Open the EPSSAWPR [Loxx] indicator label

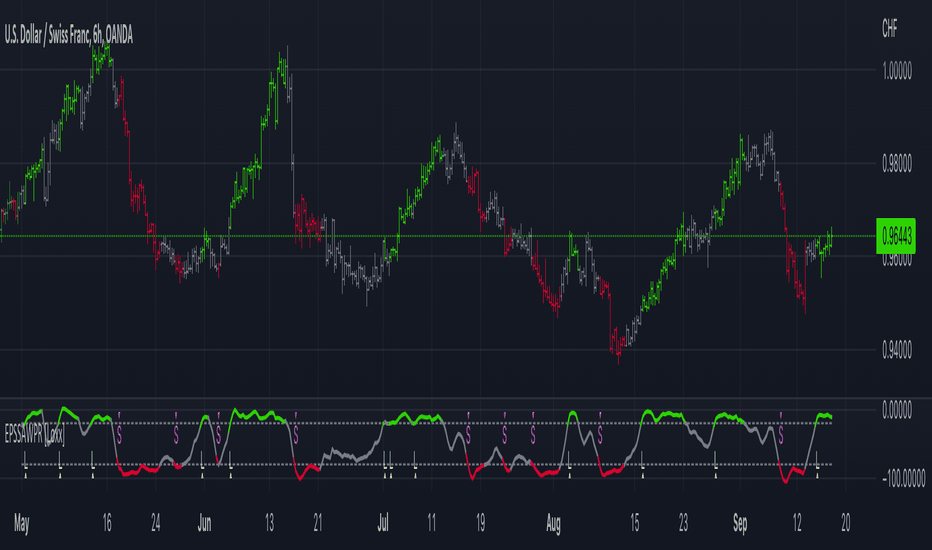coord(34,435)
